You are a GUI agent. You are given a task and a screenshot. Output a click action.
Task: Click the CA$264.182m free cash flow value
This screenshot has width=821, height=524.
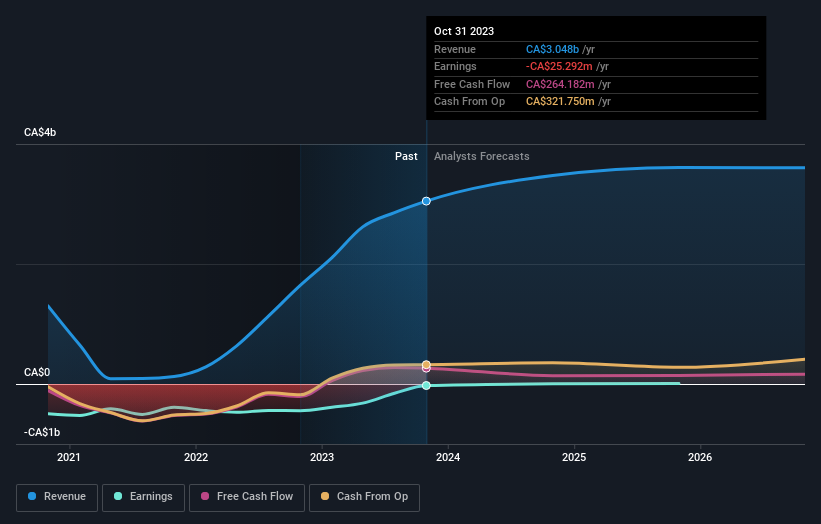pos(560,84)
